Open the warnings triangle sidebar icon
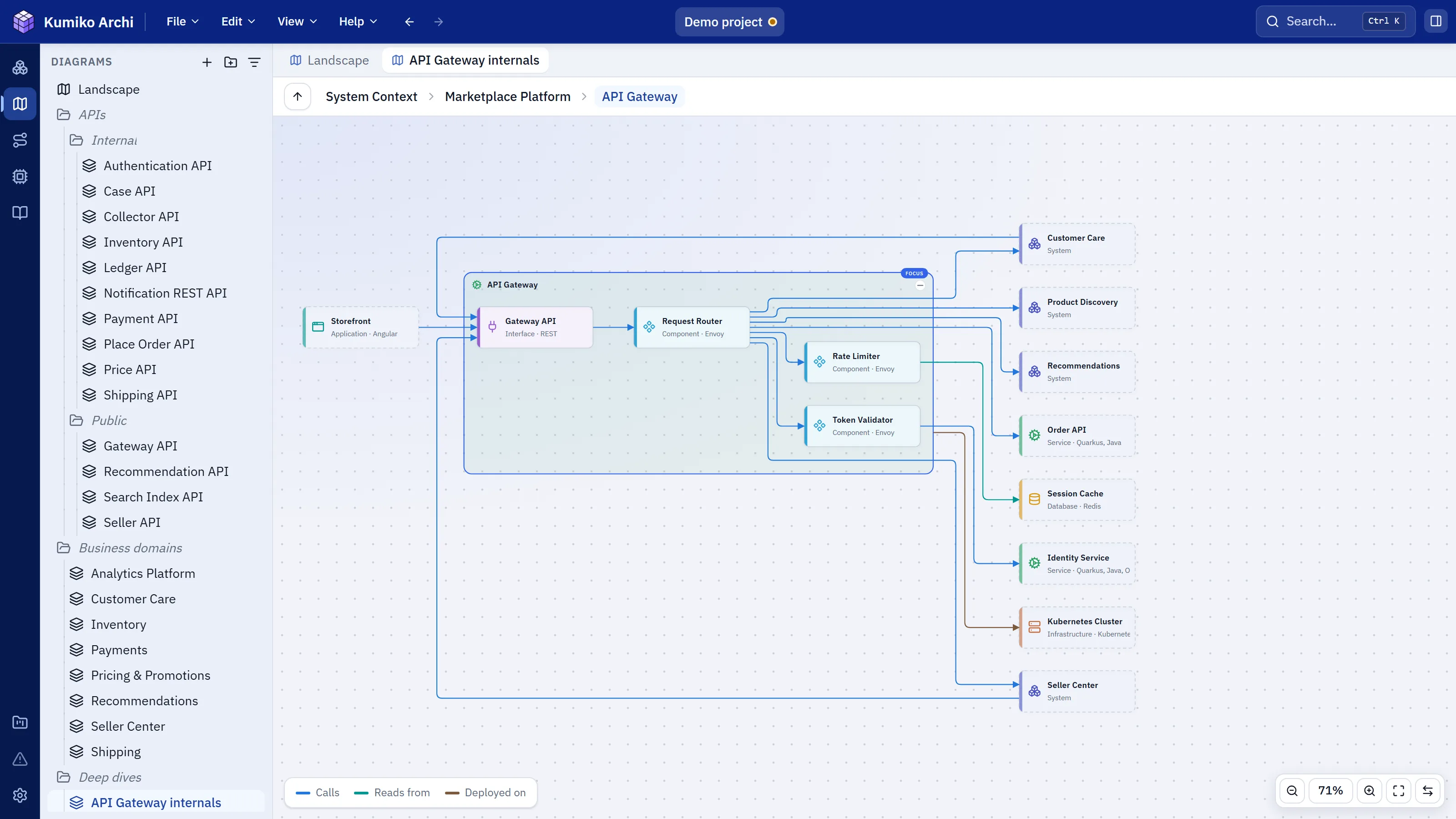The image size is (1456, 819). [x=20, y=759]
